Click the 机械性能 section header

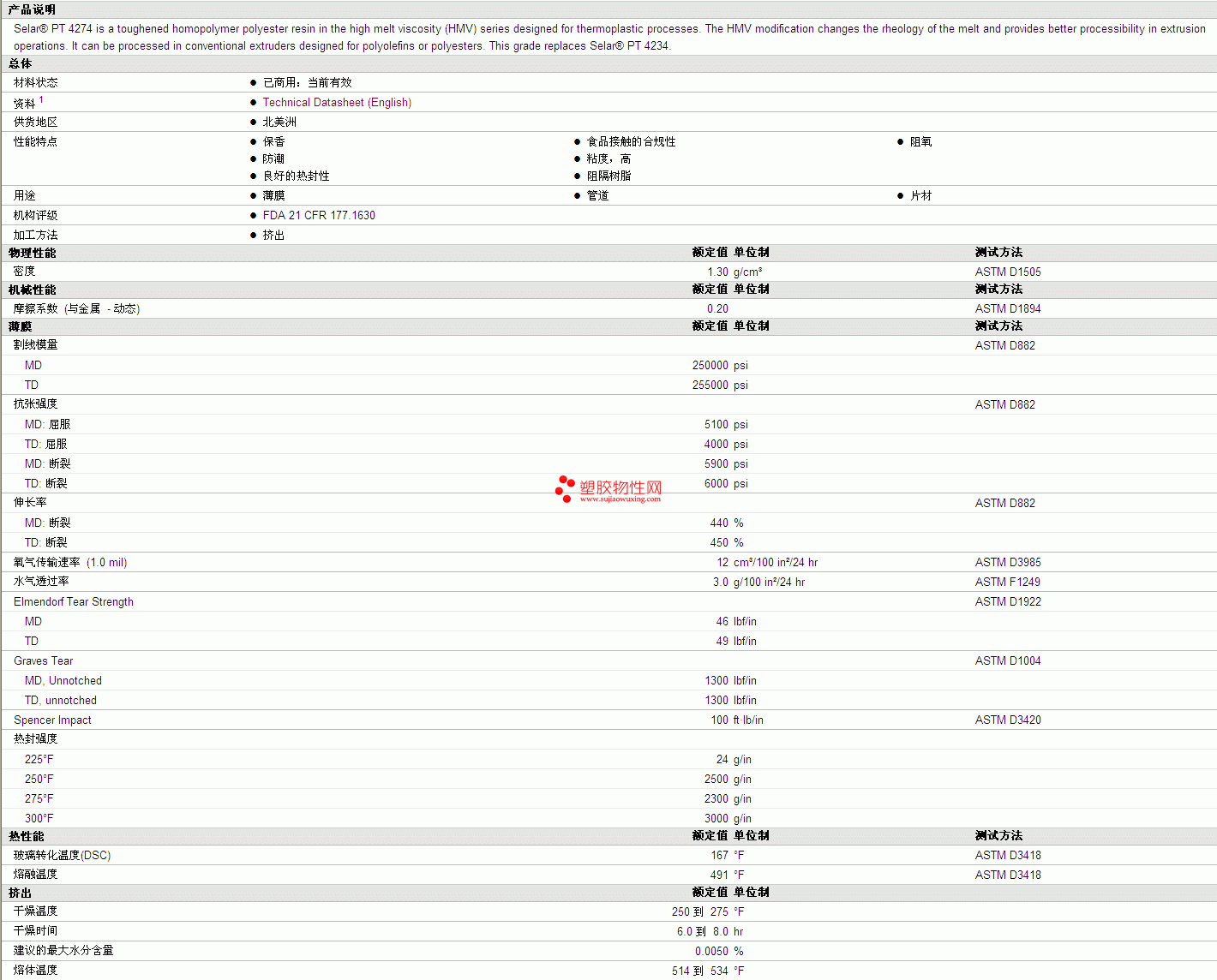(x=32, y=290)
